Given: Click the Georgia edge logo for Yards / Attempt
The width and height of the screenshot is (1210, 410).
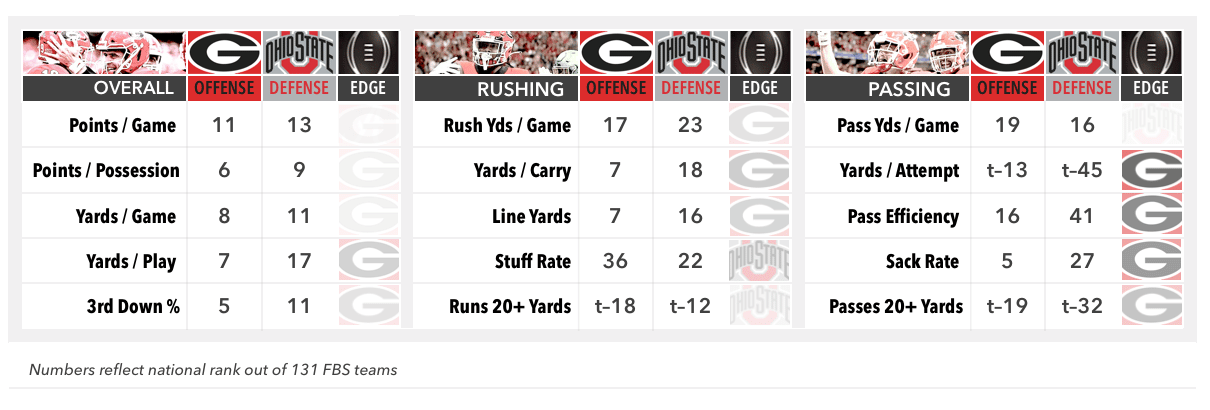Looking at the screenshot, I should (x=1150, y=171).
